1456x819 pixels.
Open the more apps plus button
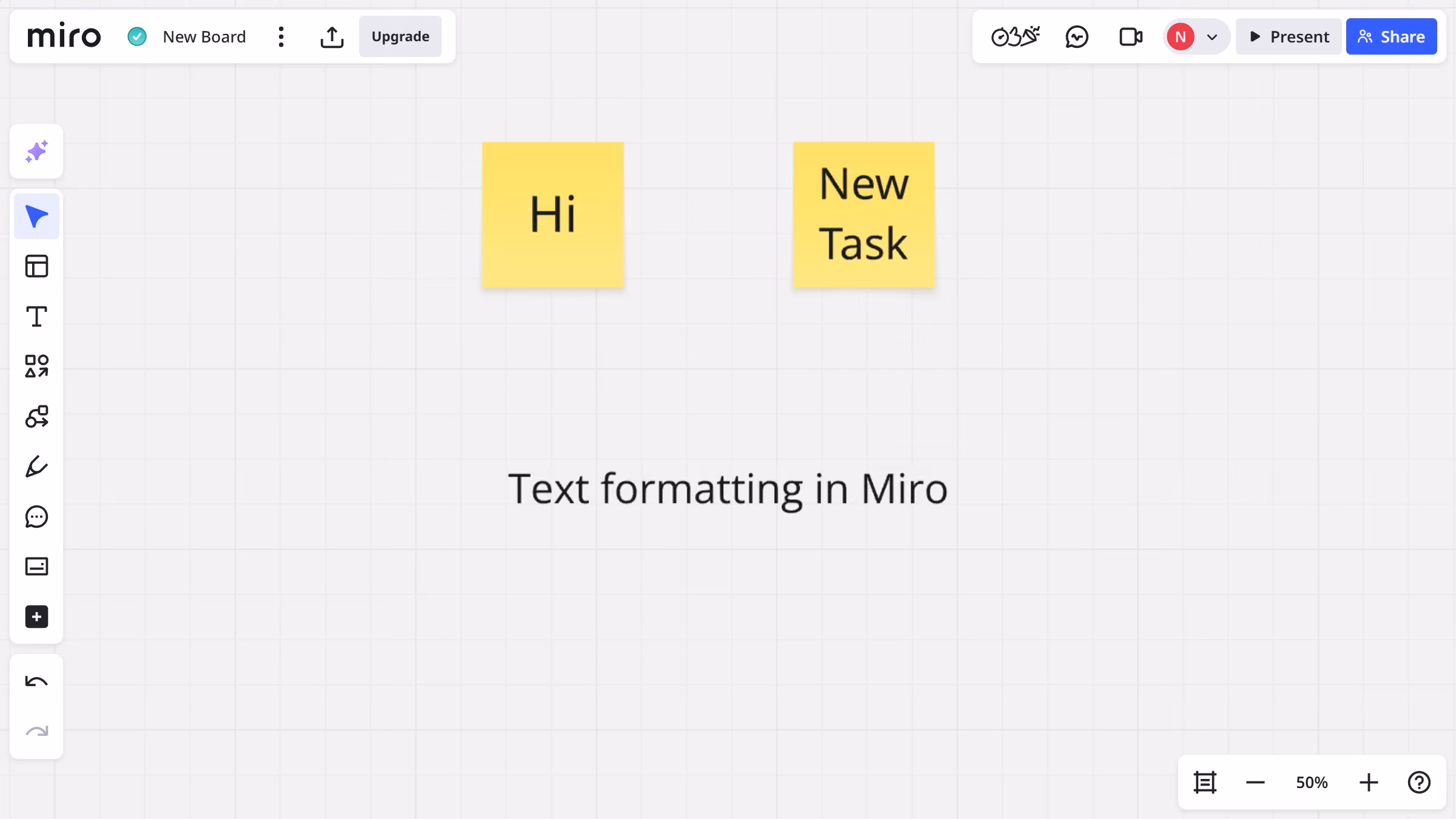[x=36, y=617]
